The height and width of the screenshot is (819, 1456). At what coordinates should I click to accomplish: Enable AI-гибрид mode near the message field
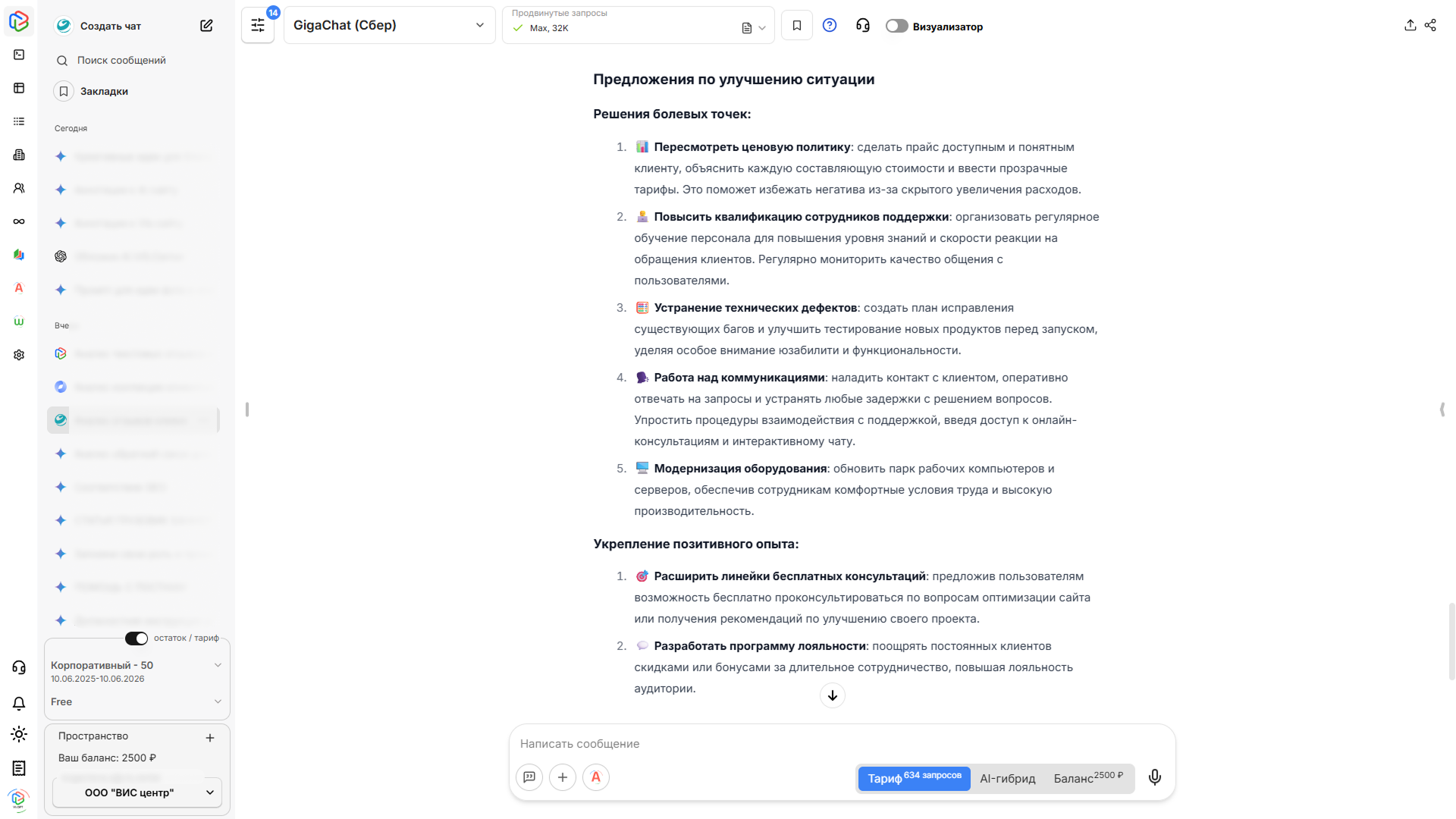point(1008,778)
